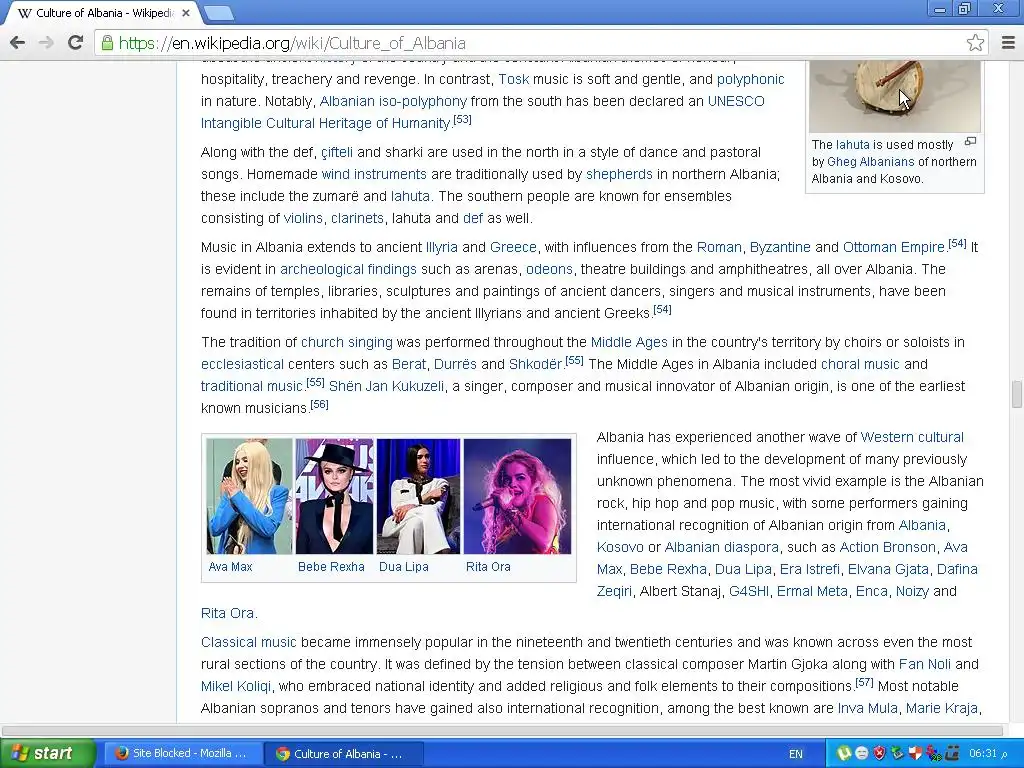This screenshot has height=768, width=1024.
Task: Open the Era Istrefi link
Action: click(810, 569)
